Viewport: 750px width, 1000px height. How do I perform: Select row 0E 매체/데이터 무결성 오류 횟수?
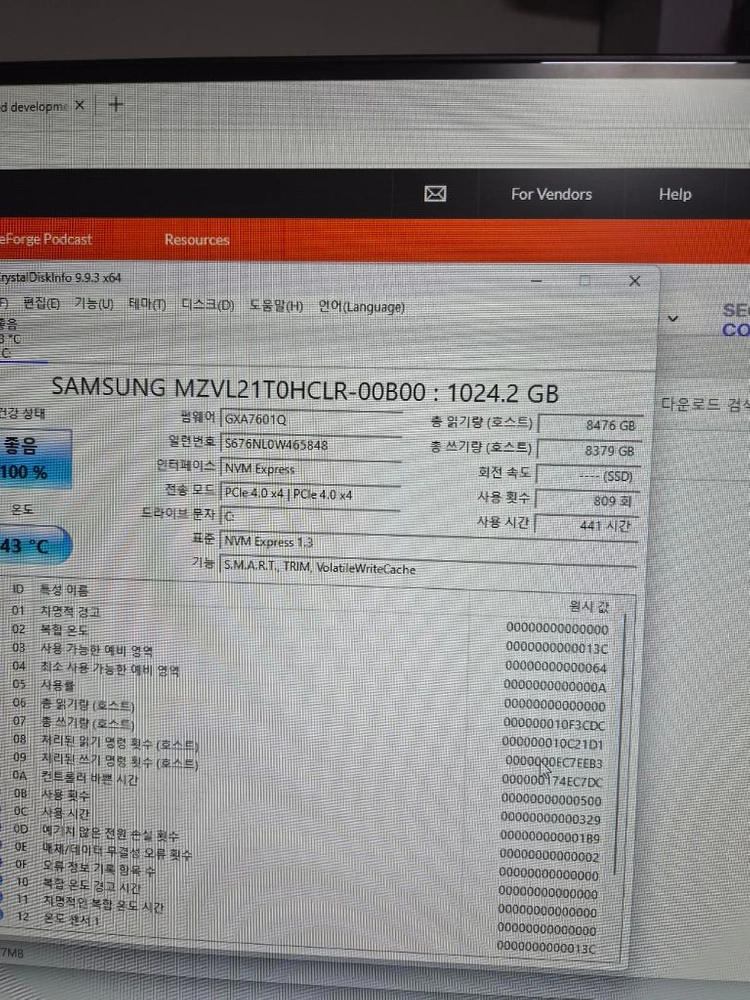coord(305,860)
